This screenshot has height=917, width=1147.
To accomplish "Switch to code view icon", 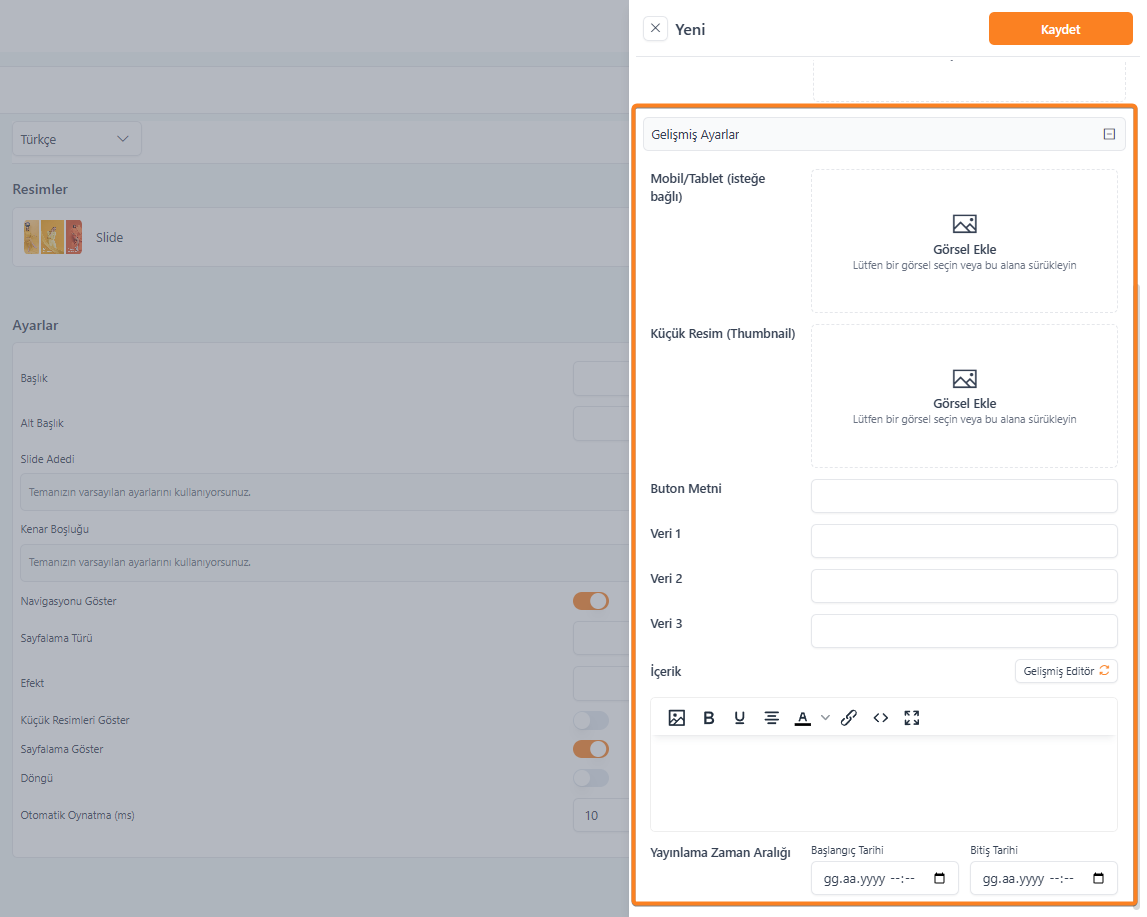I will [x=881, y=718].
